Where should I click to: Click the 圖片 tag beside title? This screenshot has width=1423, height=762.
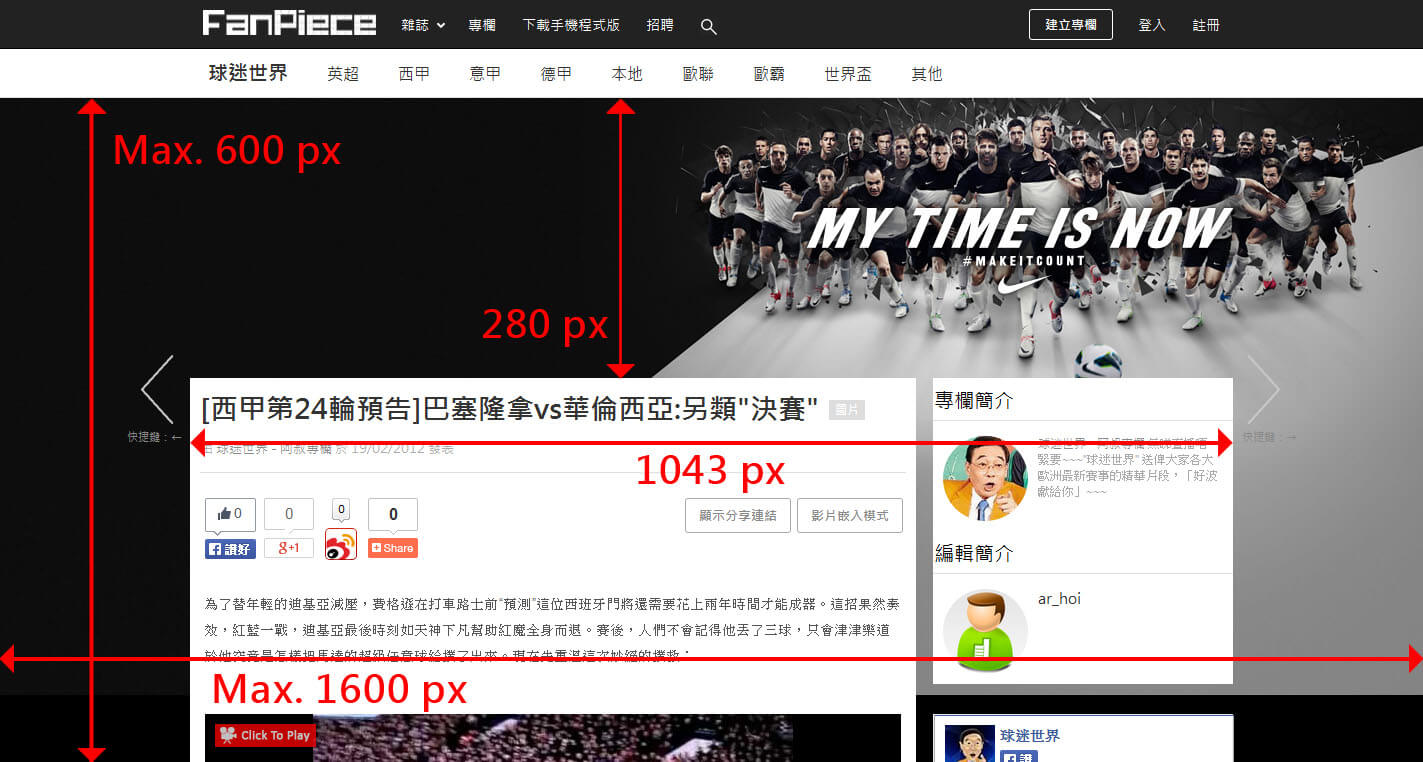pyautogui.click(x=846, y=410)
